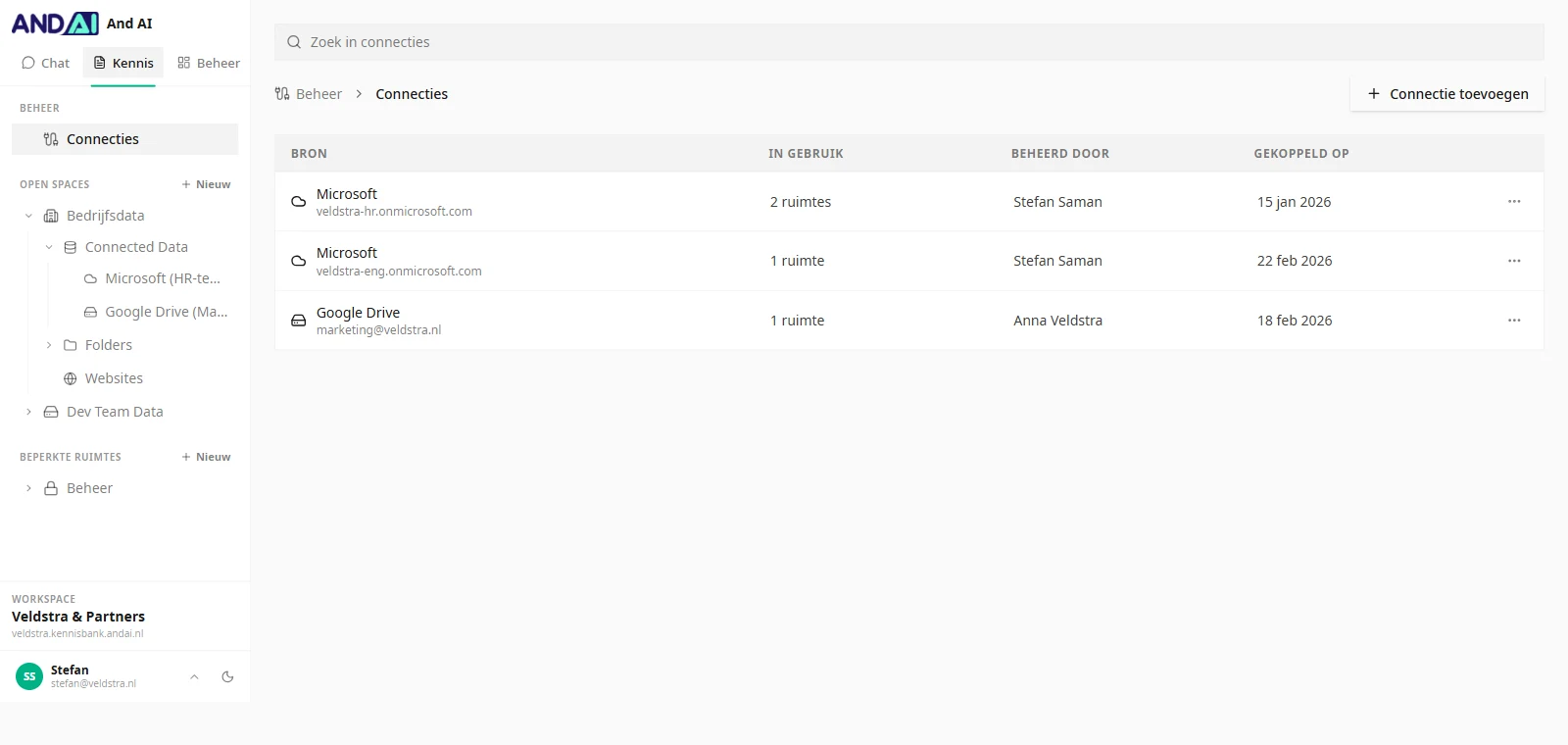
Task: Click the Beheer grid icon in top tabs
Action: pos(183,63)
